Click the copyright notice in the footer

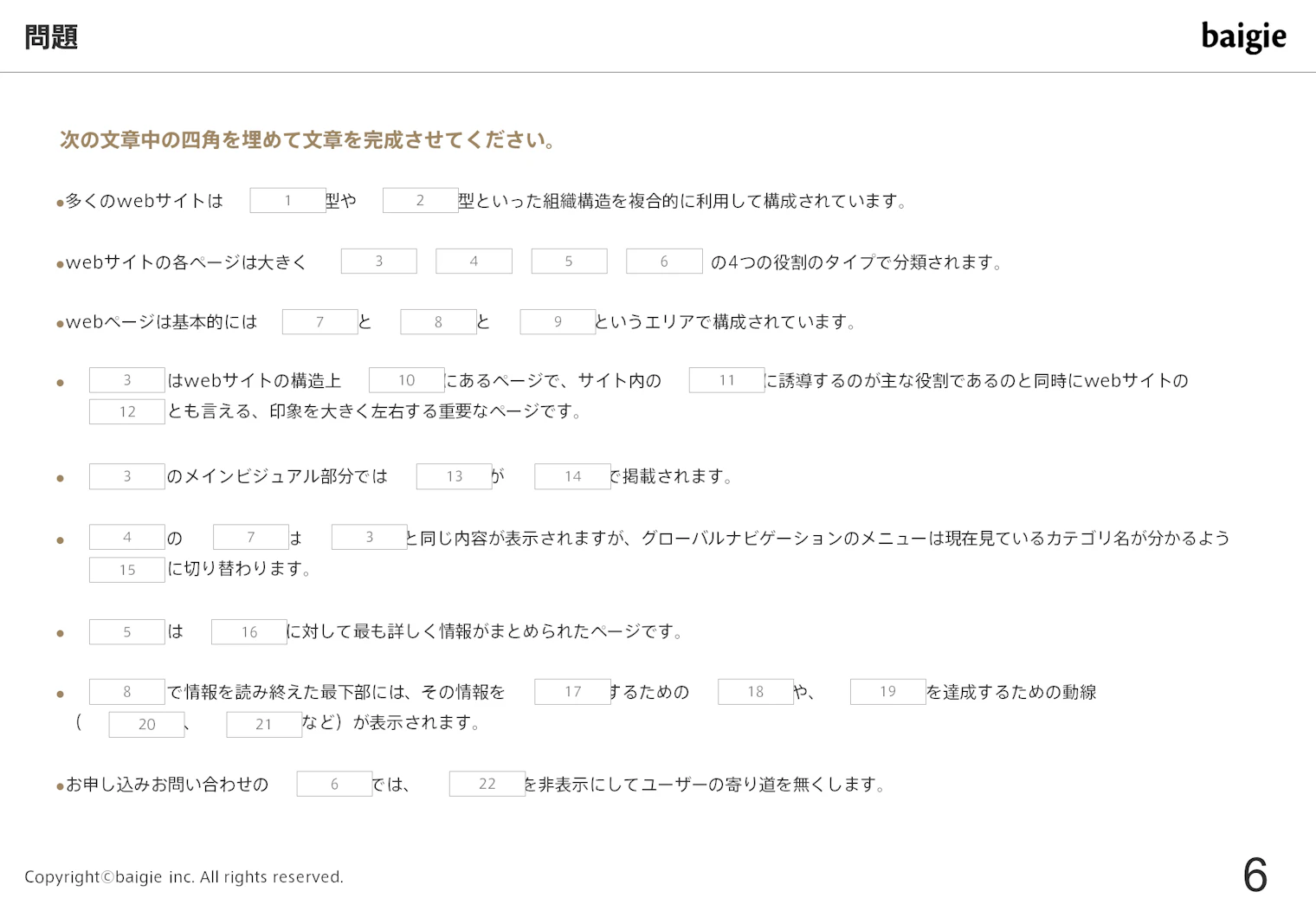pyautogui.click(x=184, y=876)
